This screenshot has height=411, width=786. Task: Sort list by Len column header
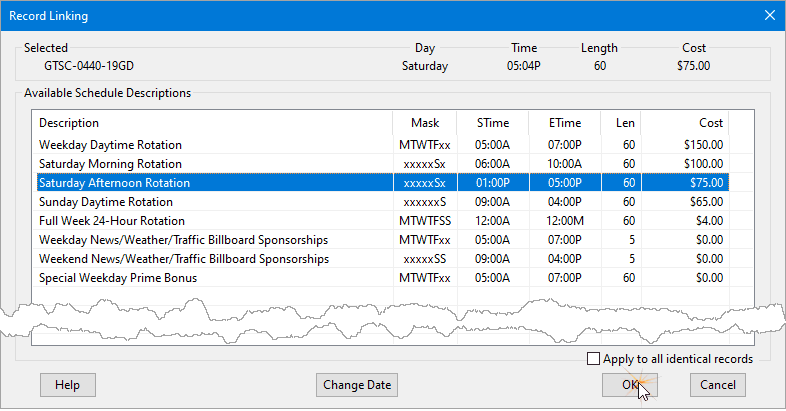[620, 123]
